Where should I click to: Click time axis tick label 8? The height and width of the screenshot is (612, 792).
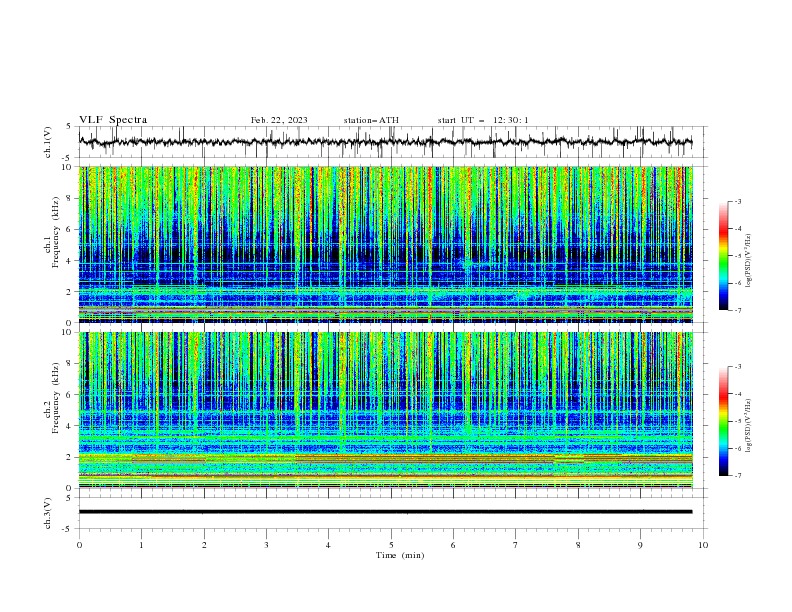tap(578, 545)
